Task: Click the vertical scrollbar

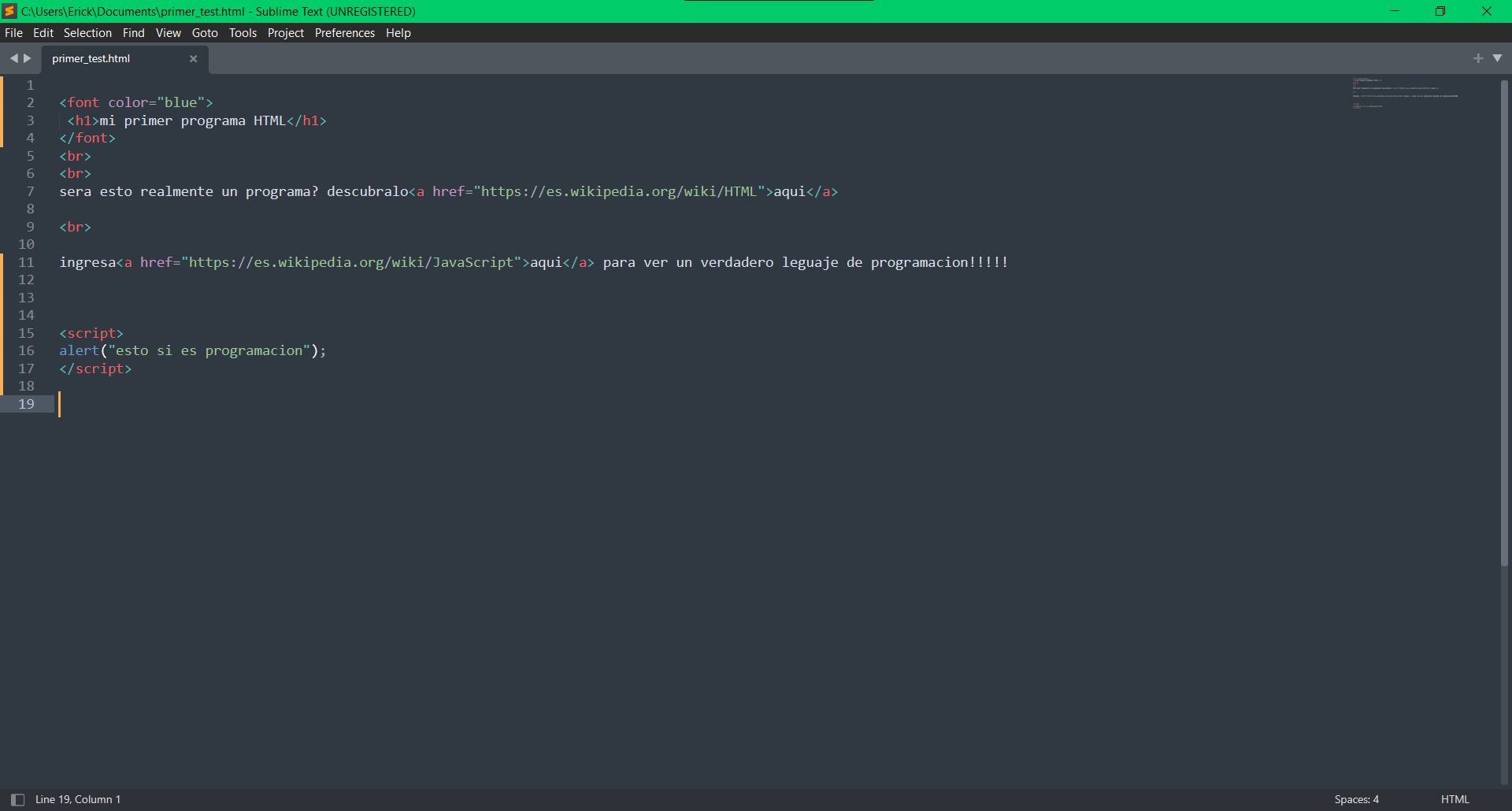Action: [1504, 323]
